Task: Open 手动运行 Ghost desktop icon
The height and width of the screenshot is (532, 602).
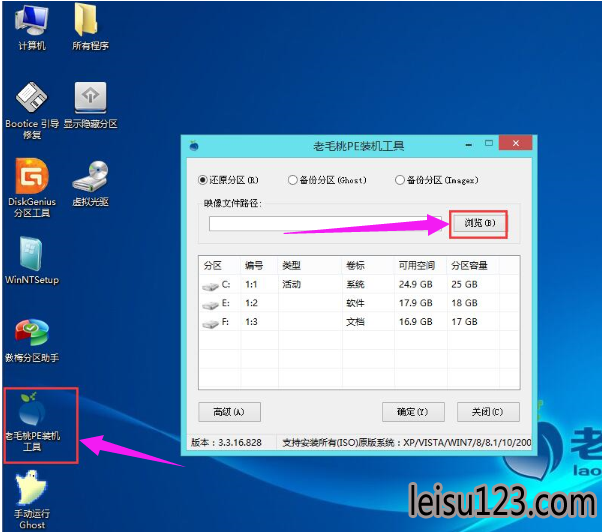Action: [x=32, y=501]
